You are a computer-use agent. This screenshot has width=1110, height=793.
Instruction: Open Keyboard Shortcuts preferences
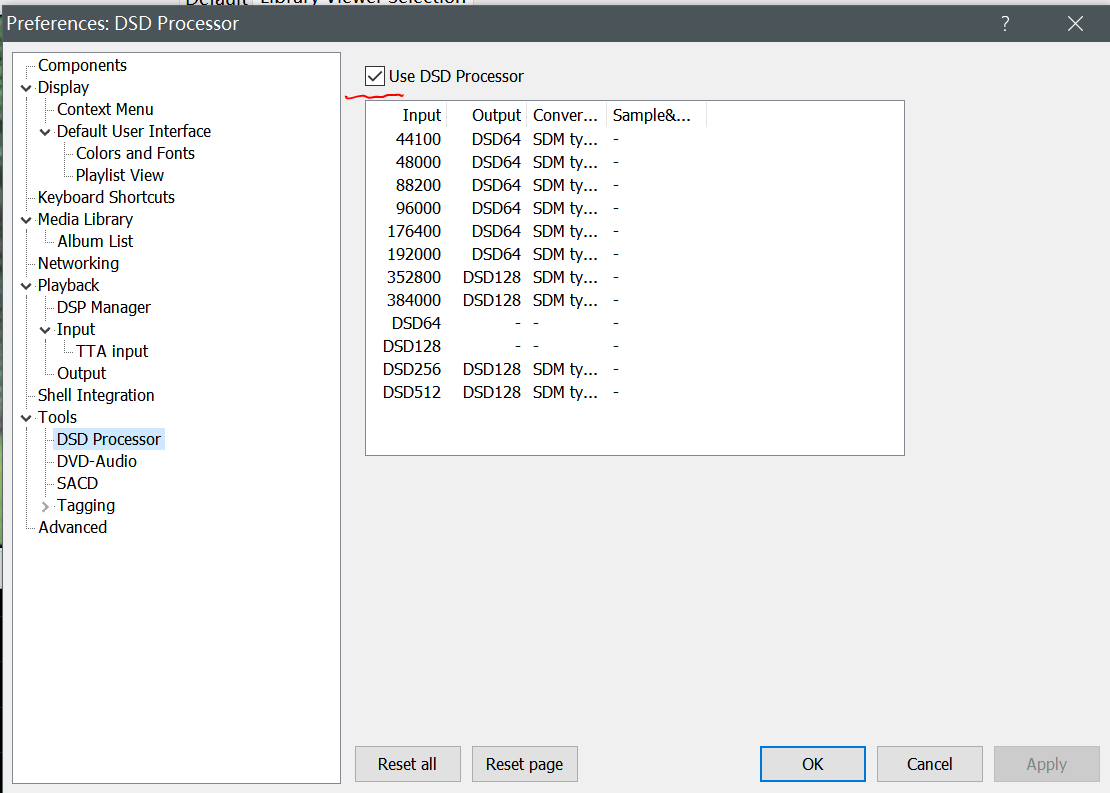(x=106, y=198)
